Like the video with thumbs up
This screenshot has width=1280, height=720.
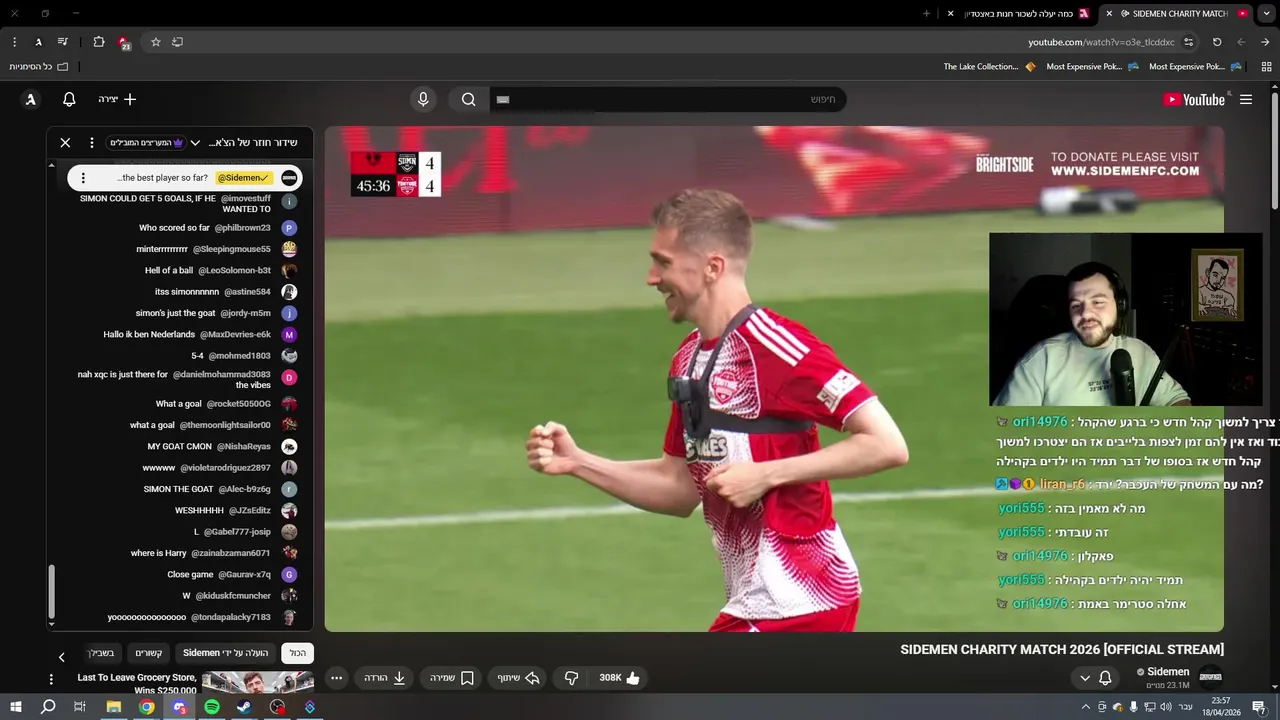(620, 677)
